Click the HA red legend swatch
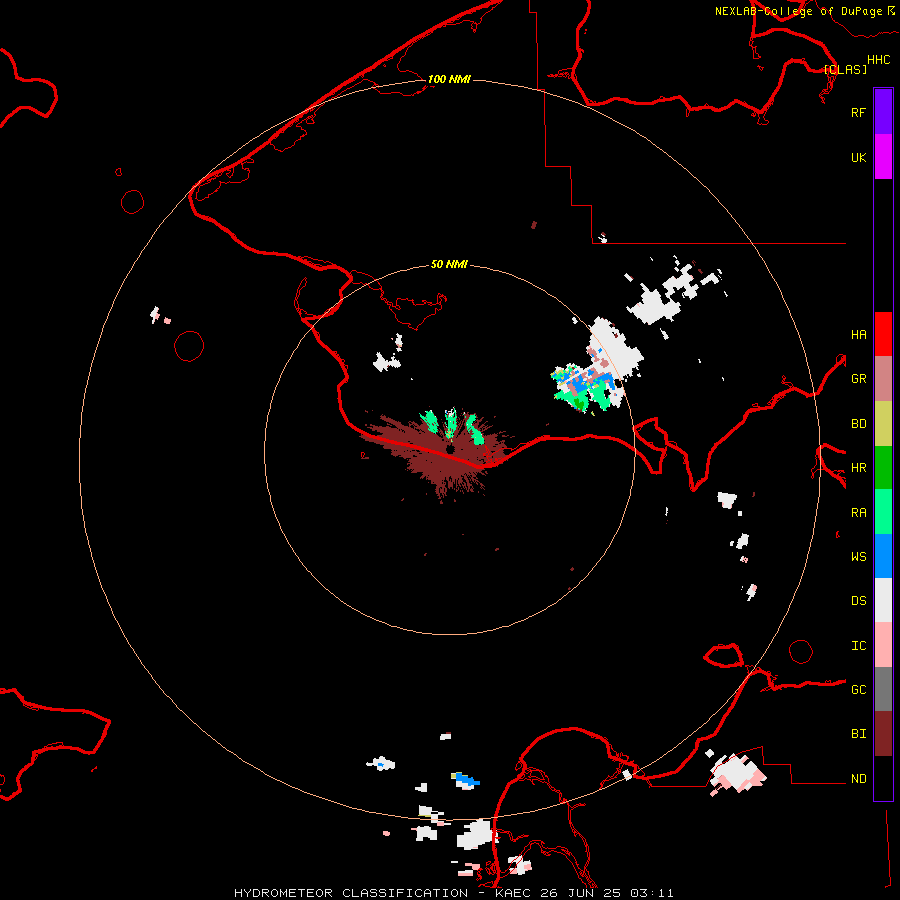Viewport: 900px width, 900px height. 883,334
